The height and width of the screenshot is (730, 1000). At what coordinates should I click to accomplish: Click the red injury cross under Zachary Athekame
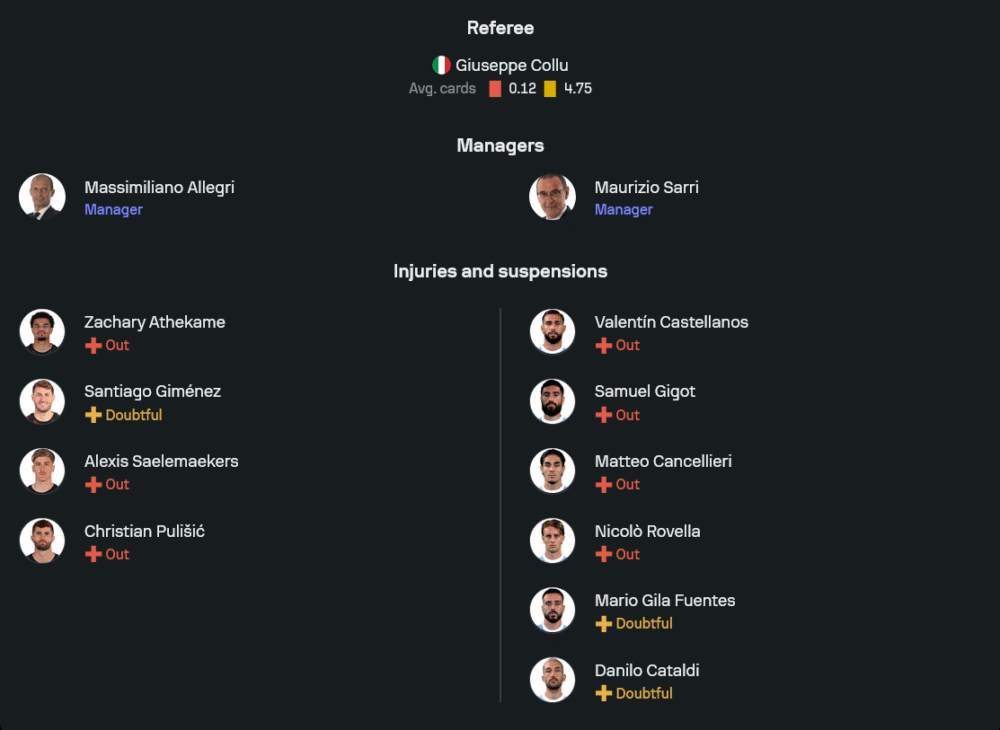pyautogui.click(x=93, y=345)
